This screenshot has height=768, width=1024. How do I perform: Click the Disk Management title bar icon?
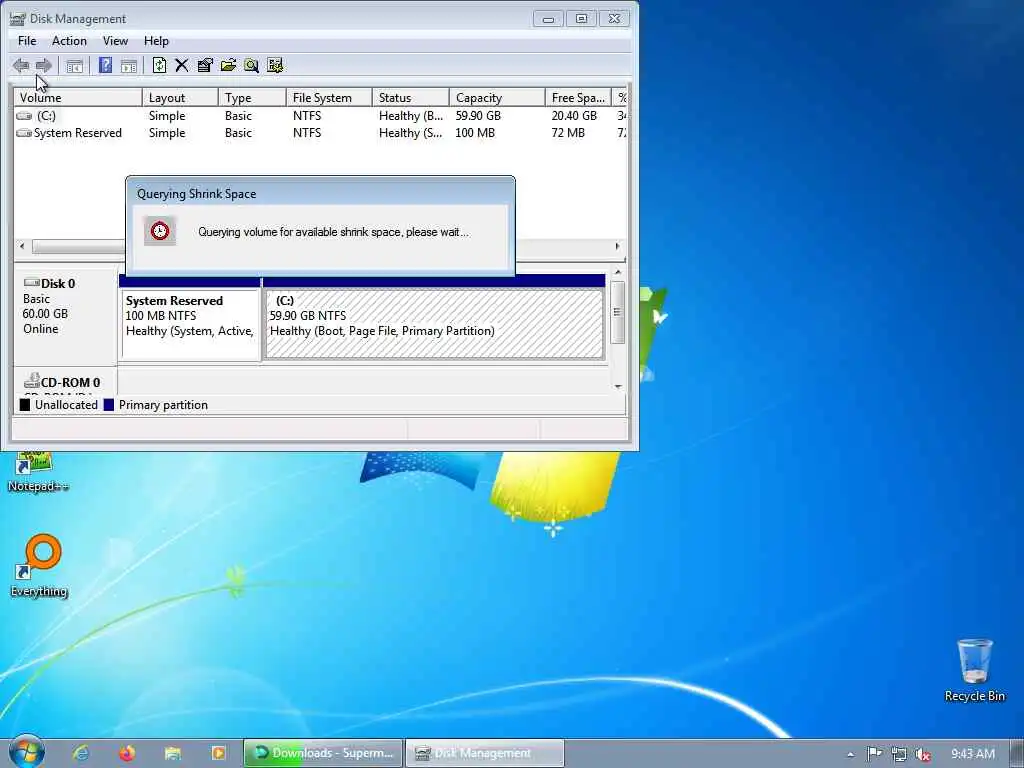click(x=18, y=19)
